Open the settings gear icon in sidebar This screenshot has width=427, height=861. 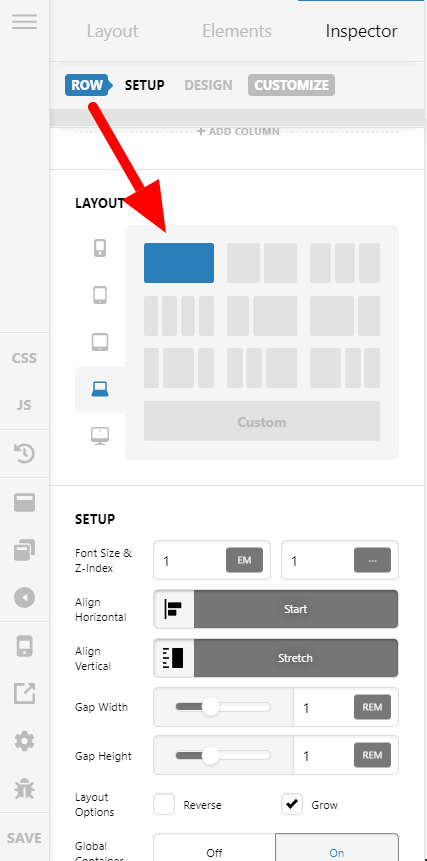25,742
